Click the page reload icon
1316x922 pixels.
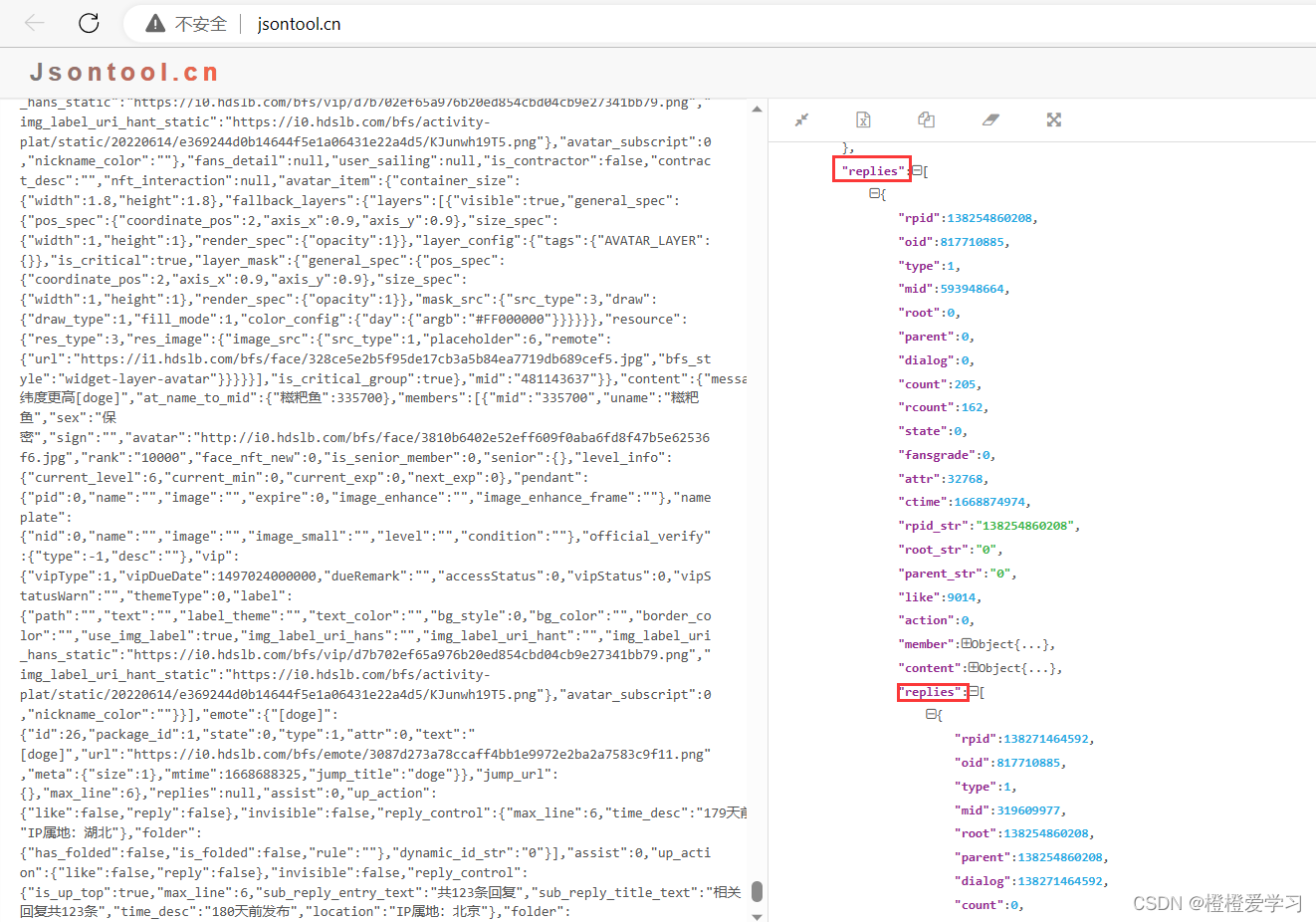[88, 23]
